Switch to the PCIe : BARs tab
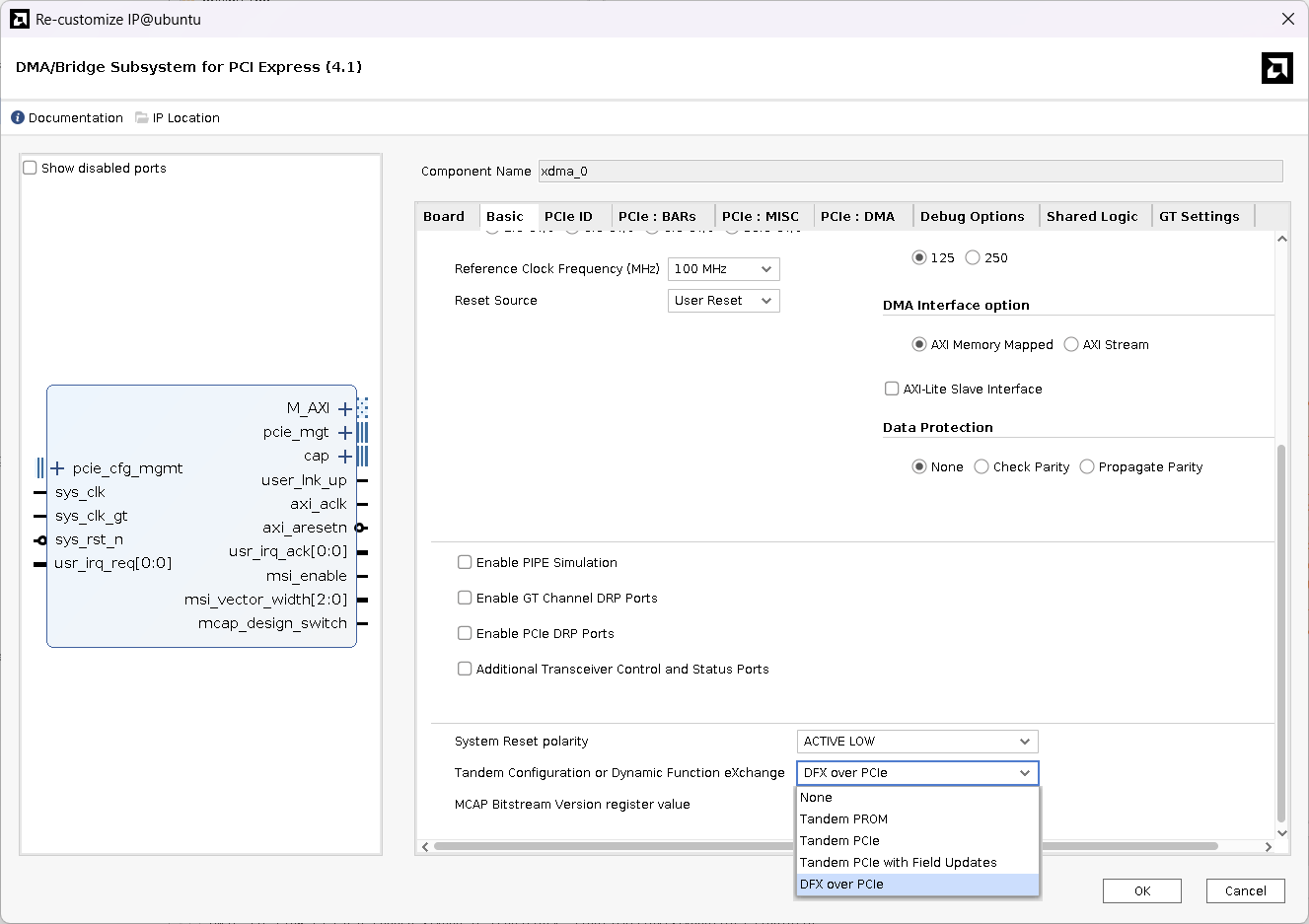 657,216
